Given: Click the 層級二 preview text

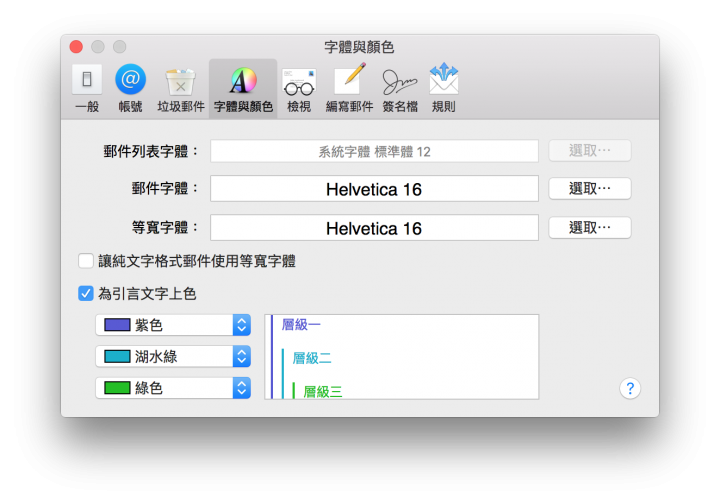Looking at the screenshot, I should 312,358.
